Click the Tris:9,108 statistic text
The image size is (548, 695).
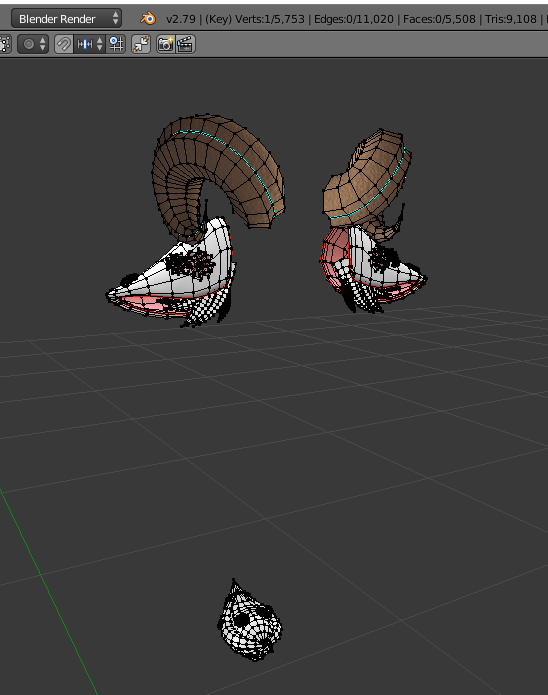pyautogui.click(x=511, y=19)
